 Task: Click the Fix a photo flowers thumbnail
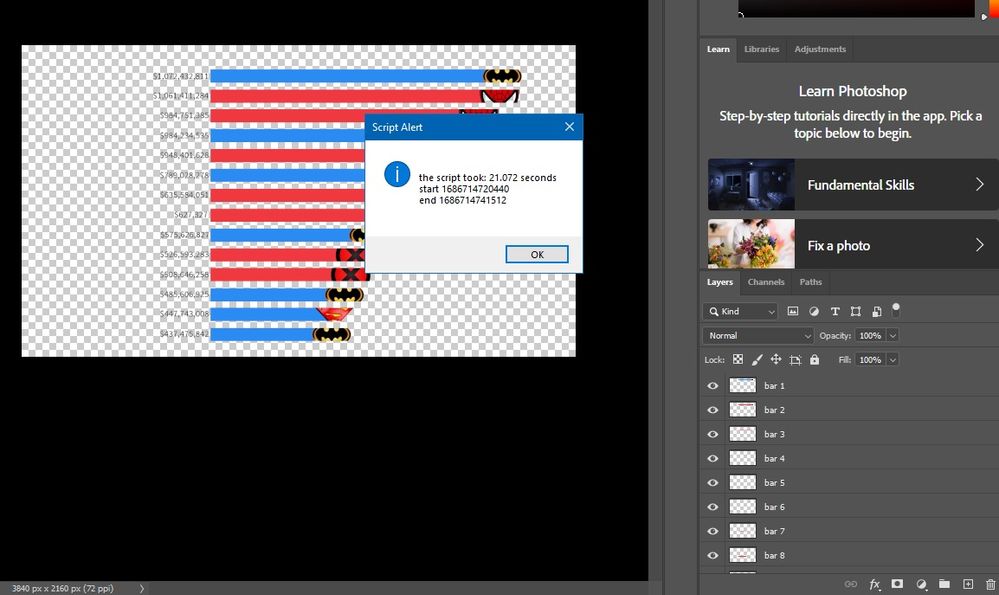tap(751, 244)
